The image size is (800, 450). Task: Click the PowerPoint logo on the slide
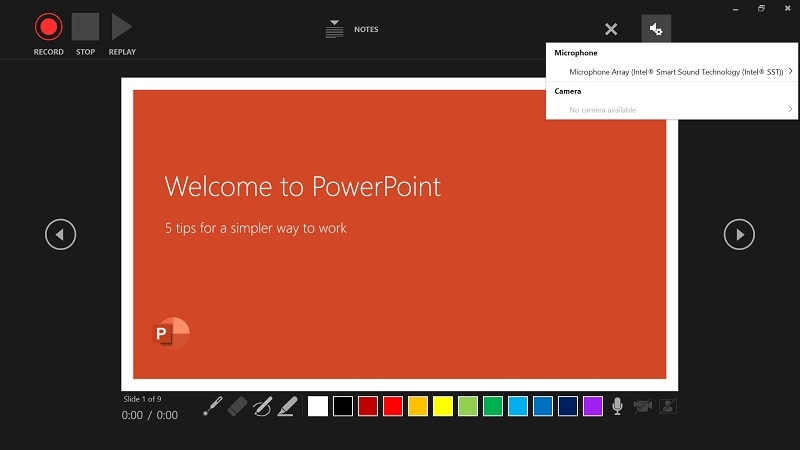pyautogui.click(x=171, y=333)
